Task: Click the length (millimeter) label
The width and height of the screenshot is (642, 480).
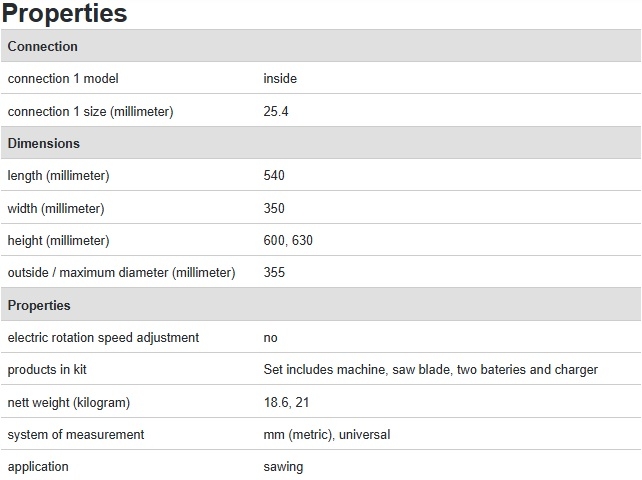Action: click(59, 176)
